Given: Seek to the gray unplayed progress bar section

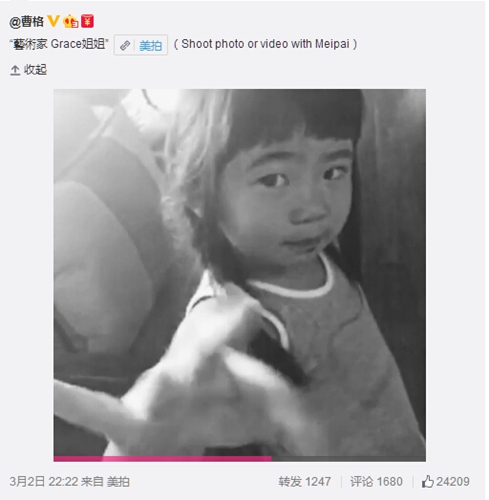Looking at the screenshot, I should pyautogui.click(x=349, y=459).
